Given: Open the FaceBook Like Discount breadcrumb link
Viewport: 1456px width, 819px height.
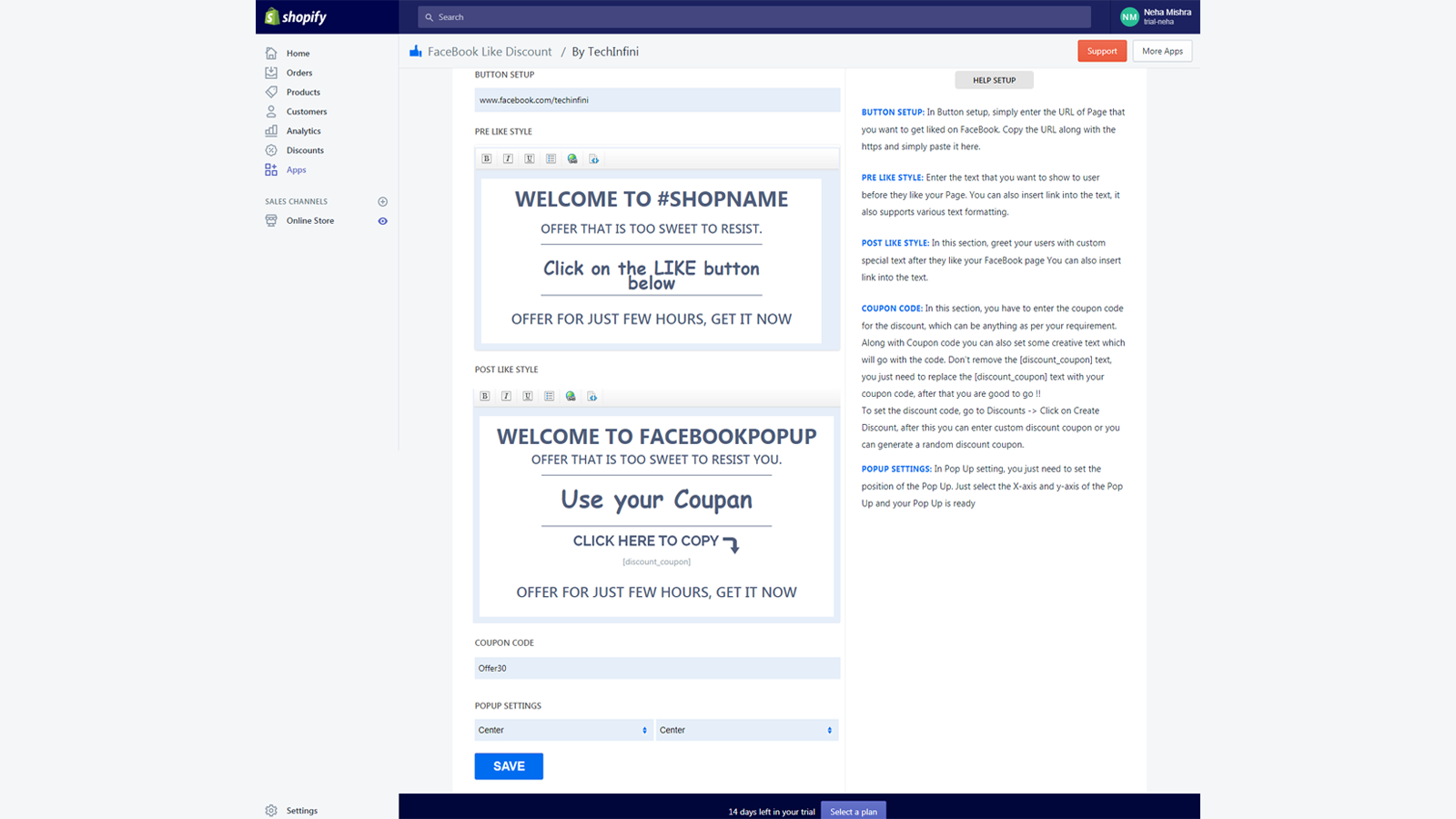Looking at the screenshot, I should [490, 52].
